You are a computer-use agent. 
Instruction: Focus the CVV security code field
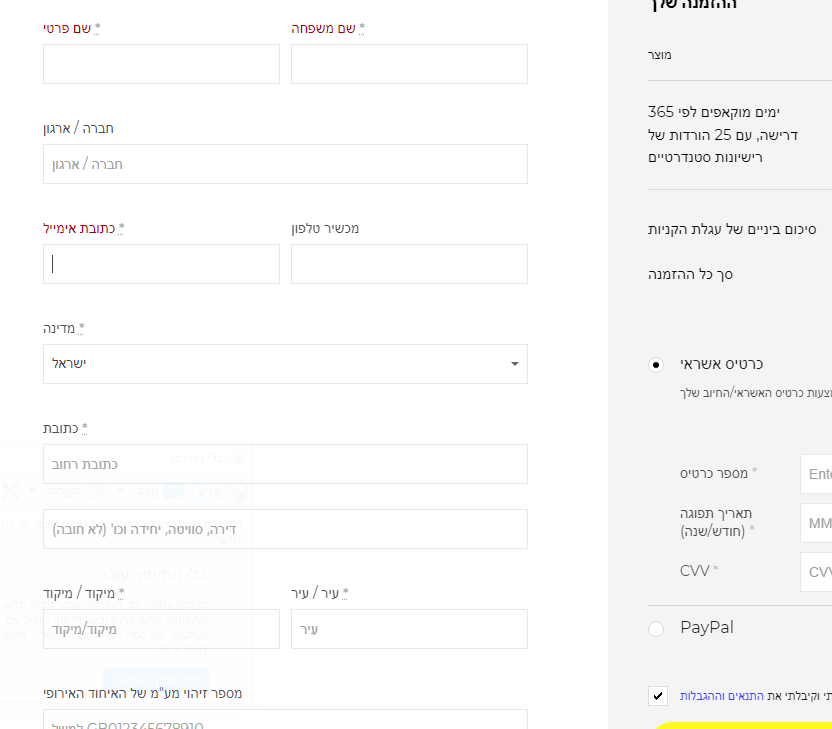[816, 572]
